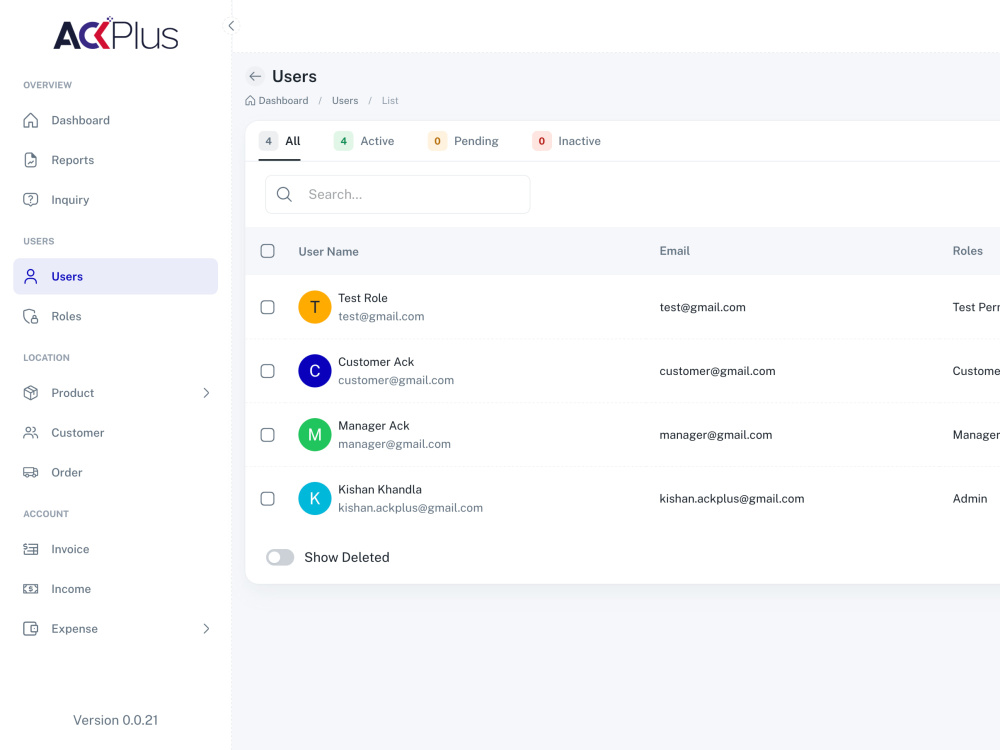Click the orange T avatar
This screenshot has width=1000, height=750.
pos(314,307)
